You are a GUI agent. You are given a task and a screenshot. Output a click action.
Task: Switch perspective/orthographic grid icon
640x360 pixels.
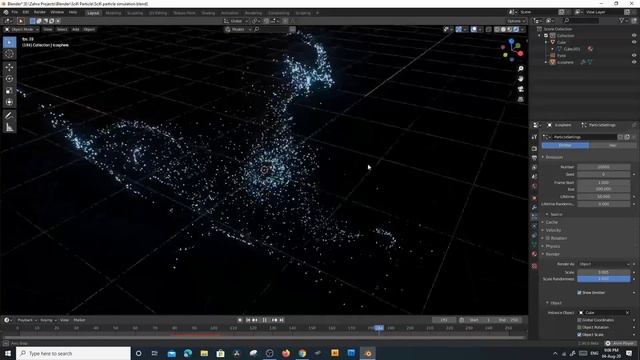point(520,99)
